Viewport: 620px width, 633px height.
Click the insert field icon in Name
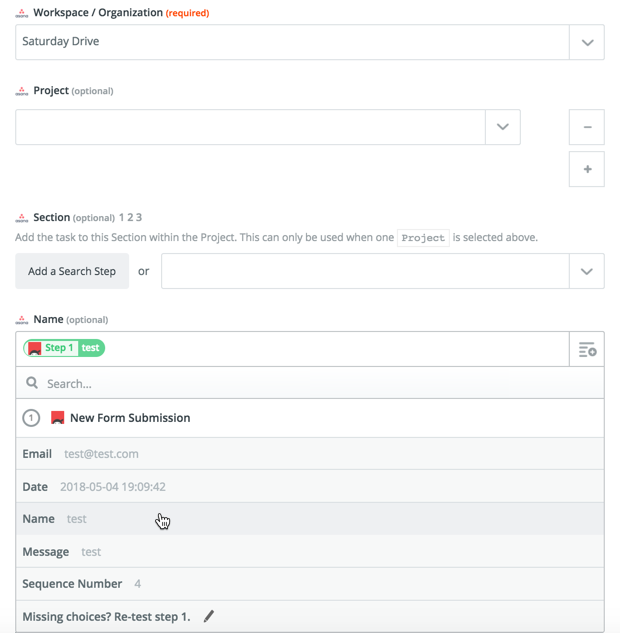pos(587,349)
